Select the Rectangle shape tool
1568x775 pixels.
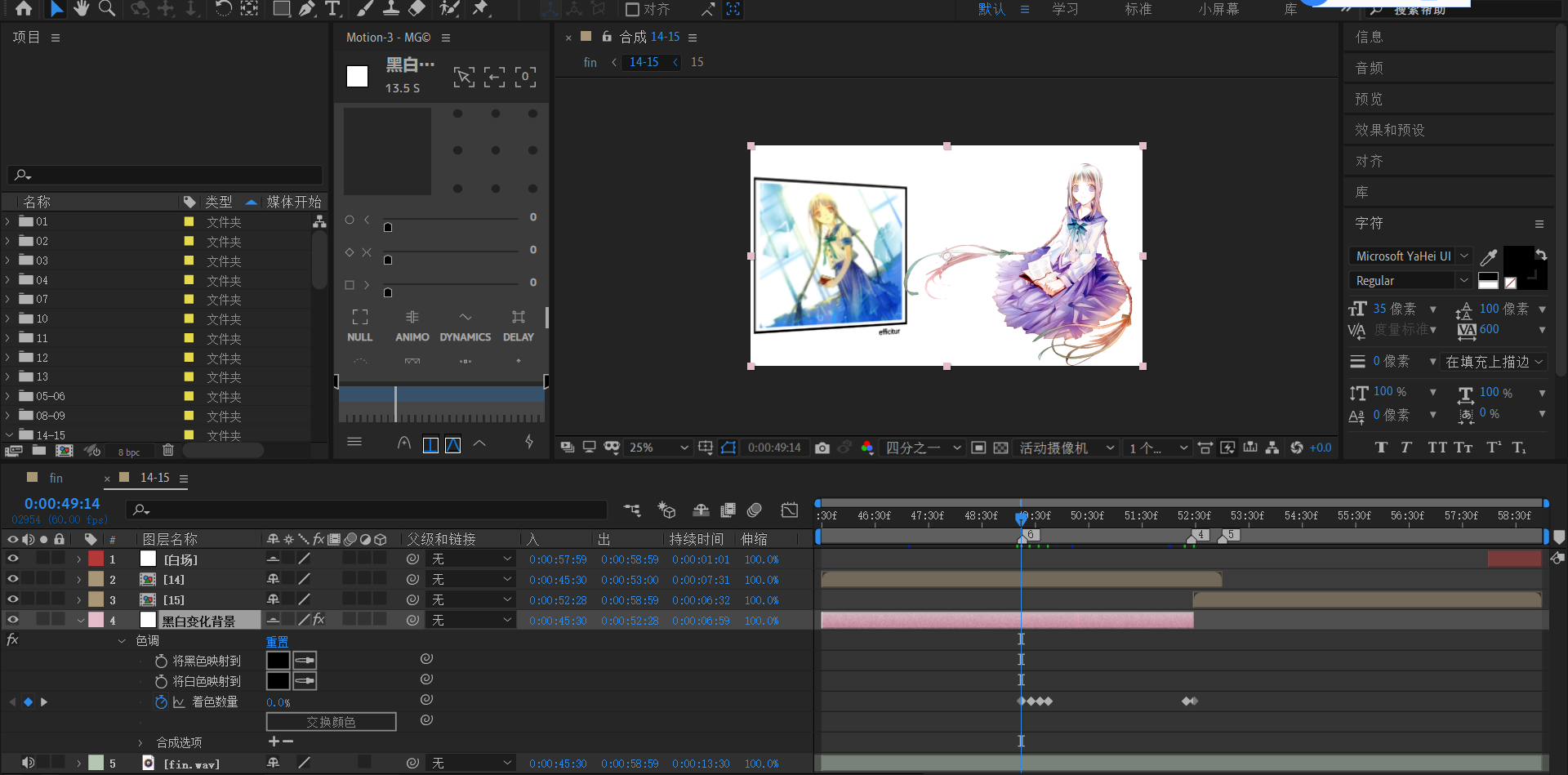(x=281, y=9)
